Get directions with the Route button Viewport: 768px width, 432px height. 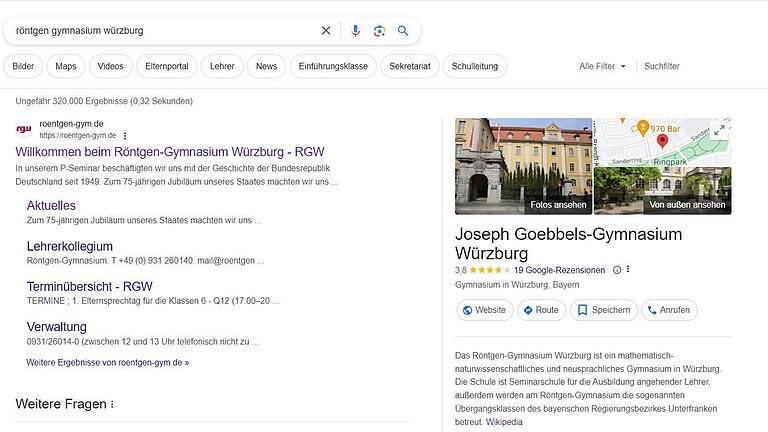[541, 310]
